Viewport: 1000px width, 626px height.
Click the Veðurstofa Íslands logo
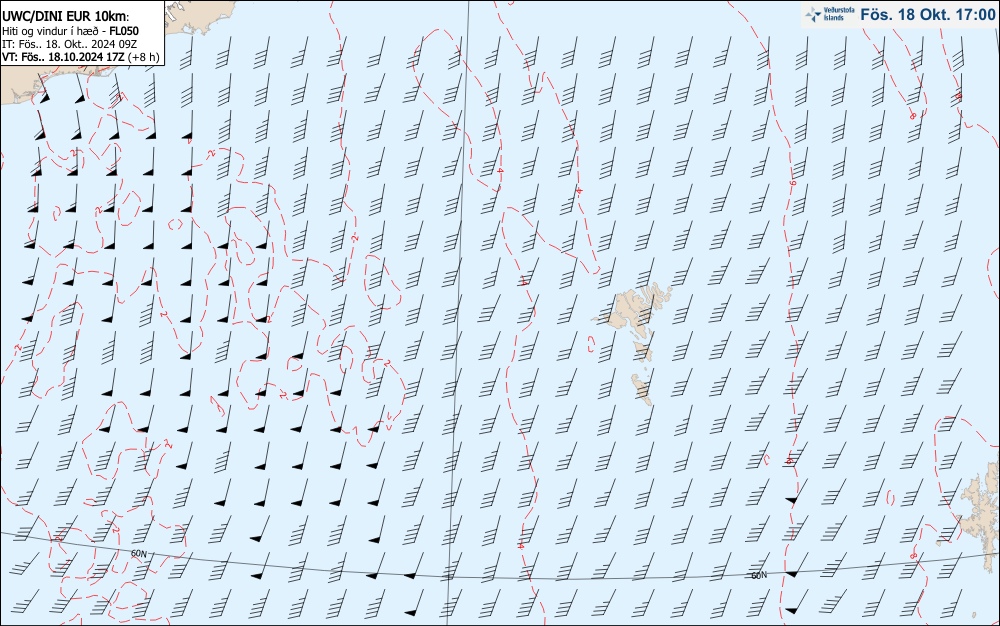[830, 14]
